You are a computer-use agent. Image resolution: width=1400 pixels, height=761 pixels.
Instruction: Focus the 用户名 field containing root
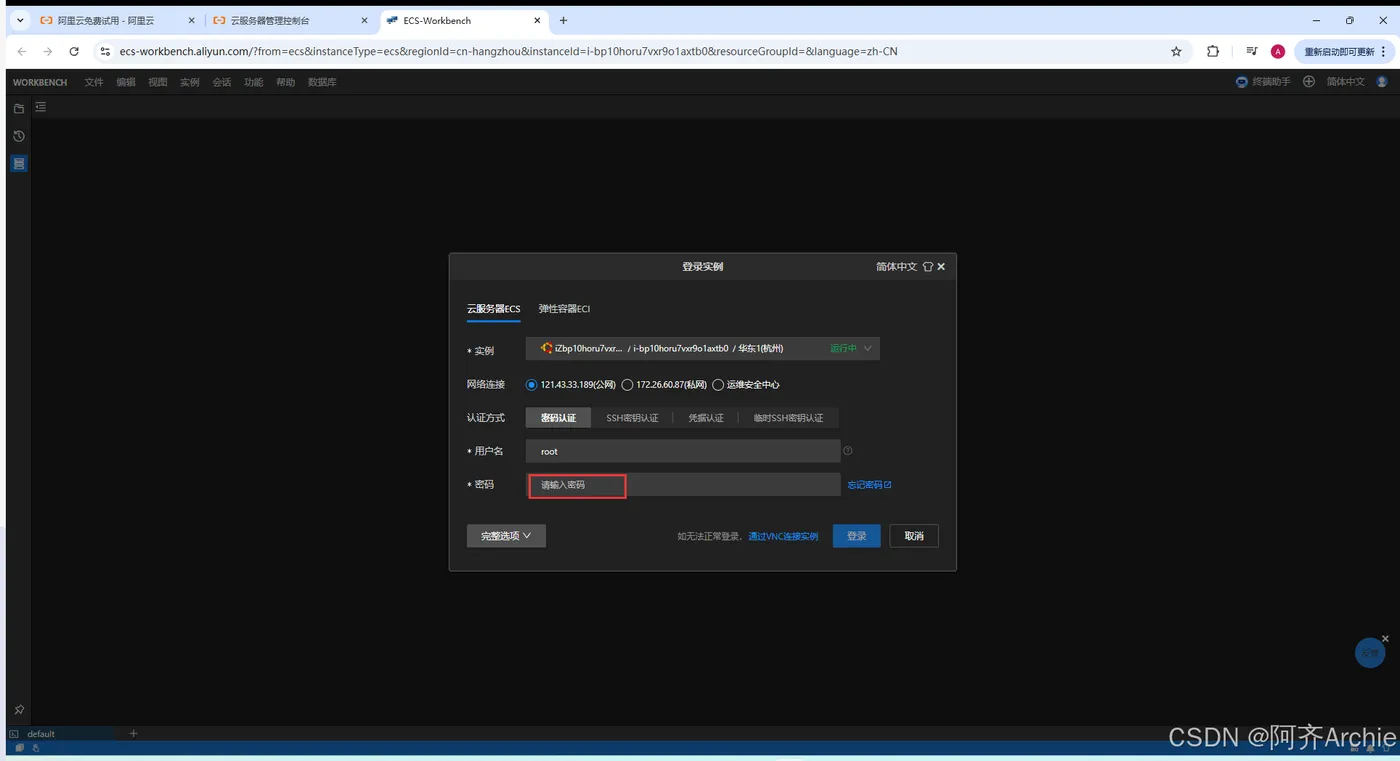[683, 451]
